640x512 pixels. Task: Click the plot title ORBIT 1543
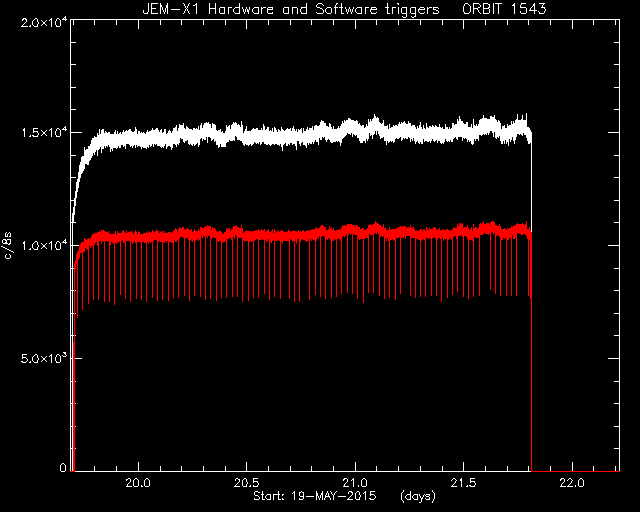pyautogui.click(x=504, y=9)
